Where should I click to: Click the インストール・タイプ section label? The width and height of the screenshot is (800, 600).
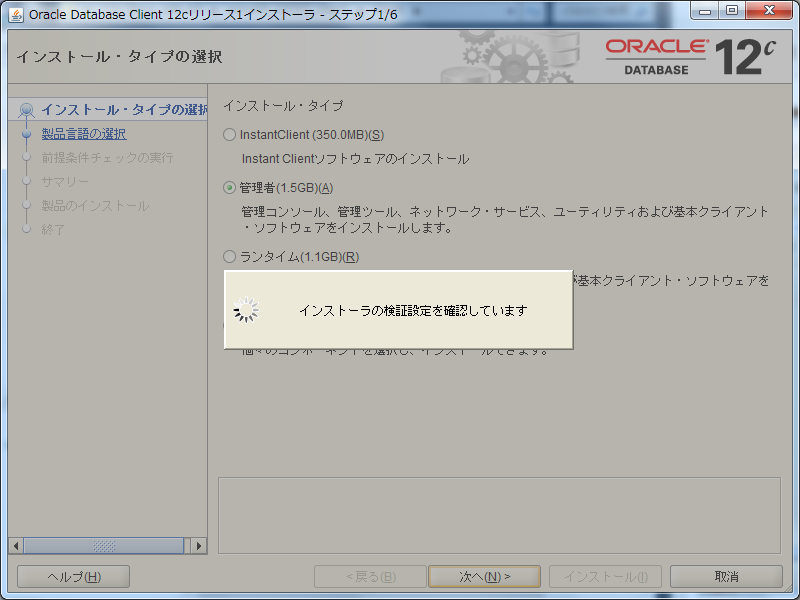pos(283,106)
